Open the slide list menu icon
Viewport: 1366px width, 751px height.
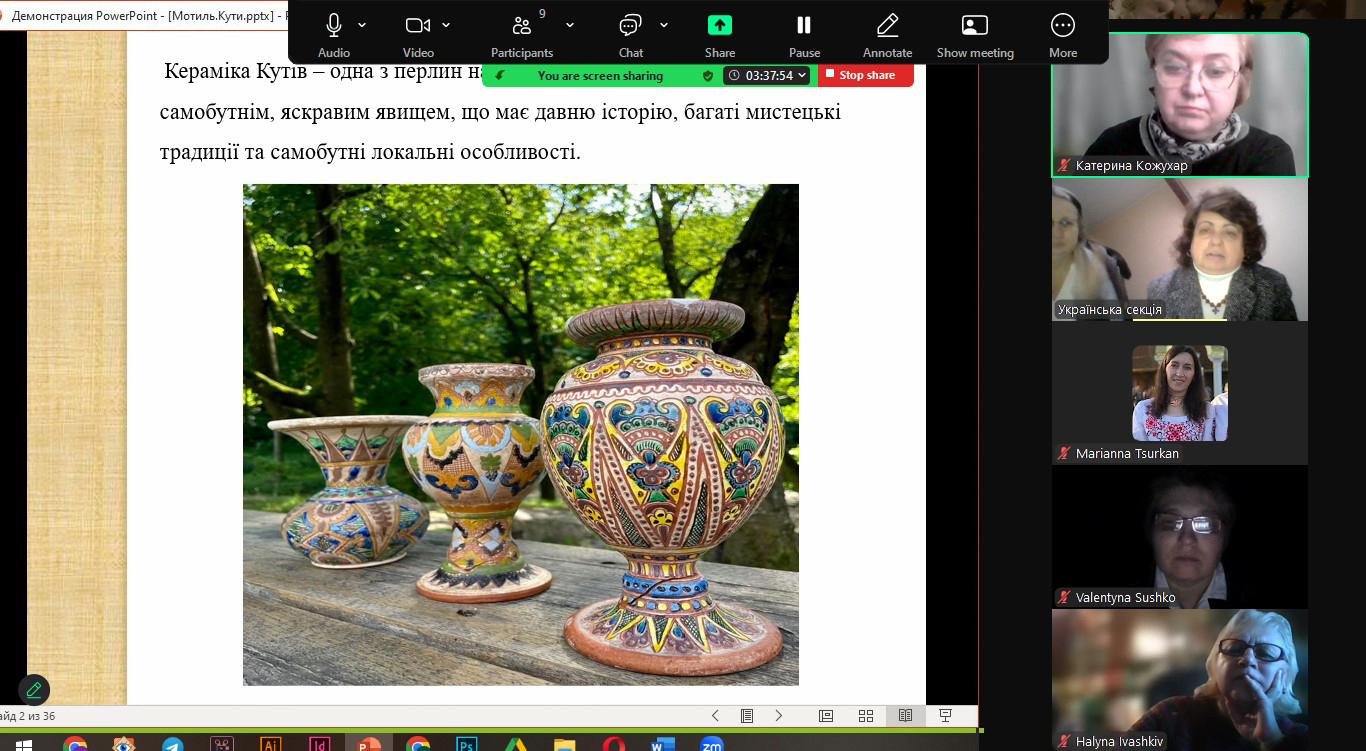pyautogui.click(x=747, y=716)
